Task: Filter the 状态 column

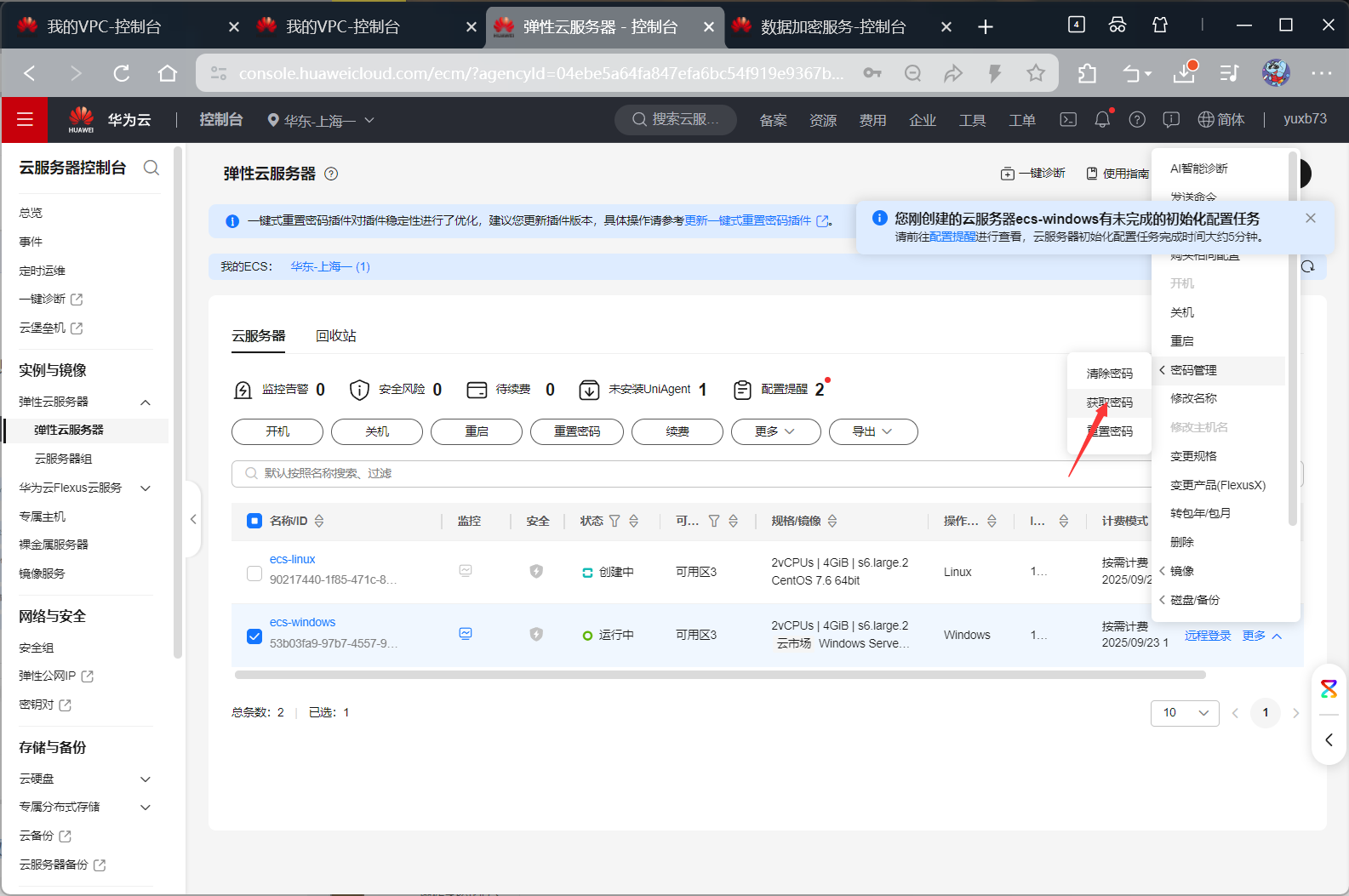Action: 614,521
